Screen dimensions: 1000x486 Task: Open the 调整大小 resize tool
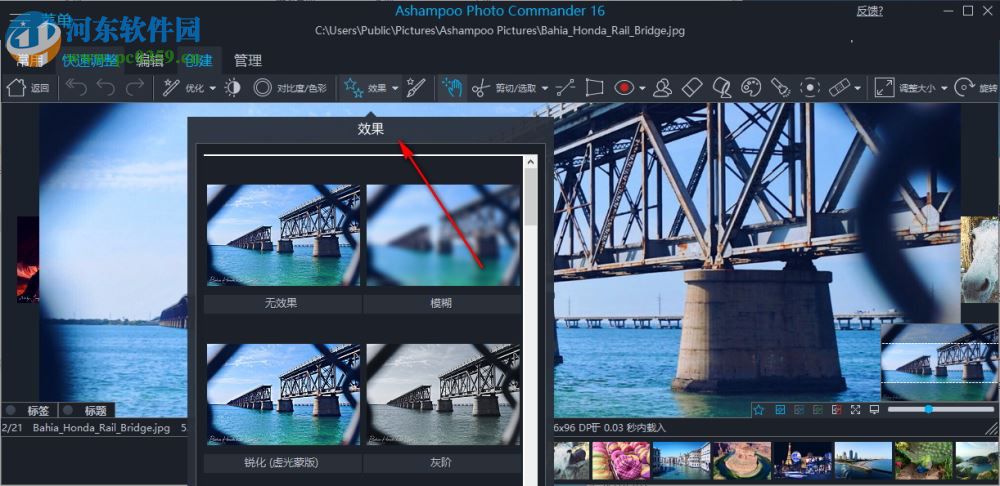905,88
